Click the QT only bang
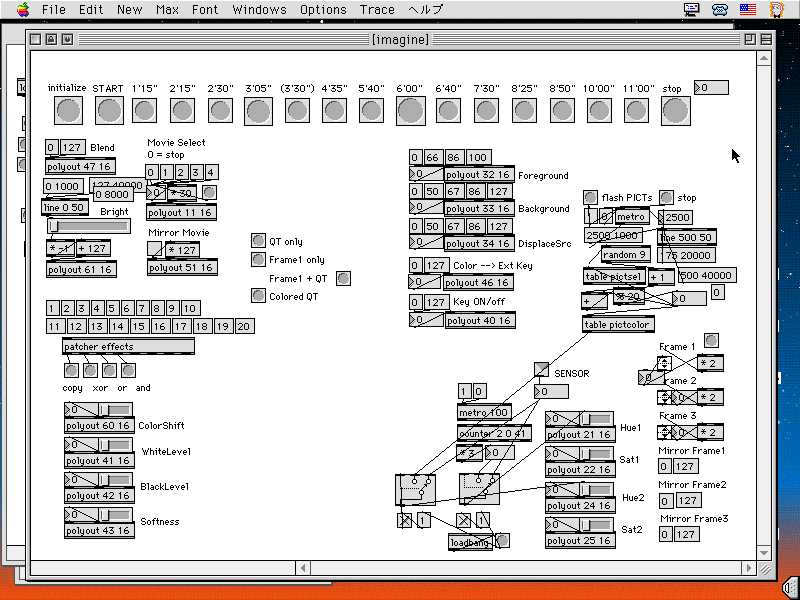Viewport: 800px width, 600px height. pyautogui.click(x=258, y=240)
